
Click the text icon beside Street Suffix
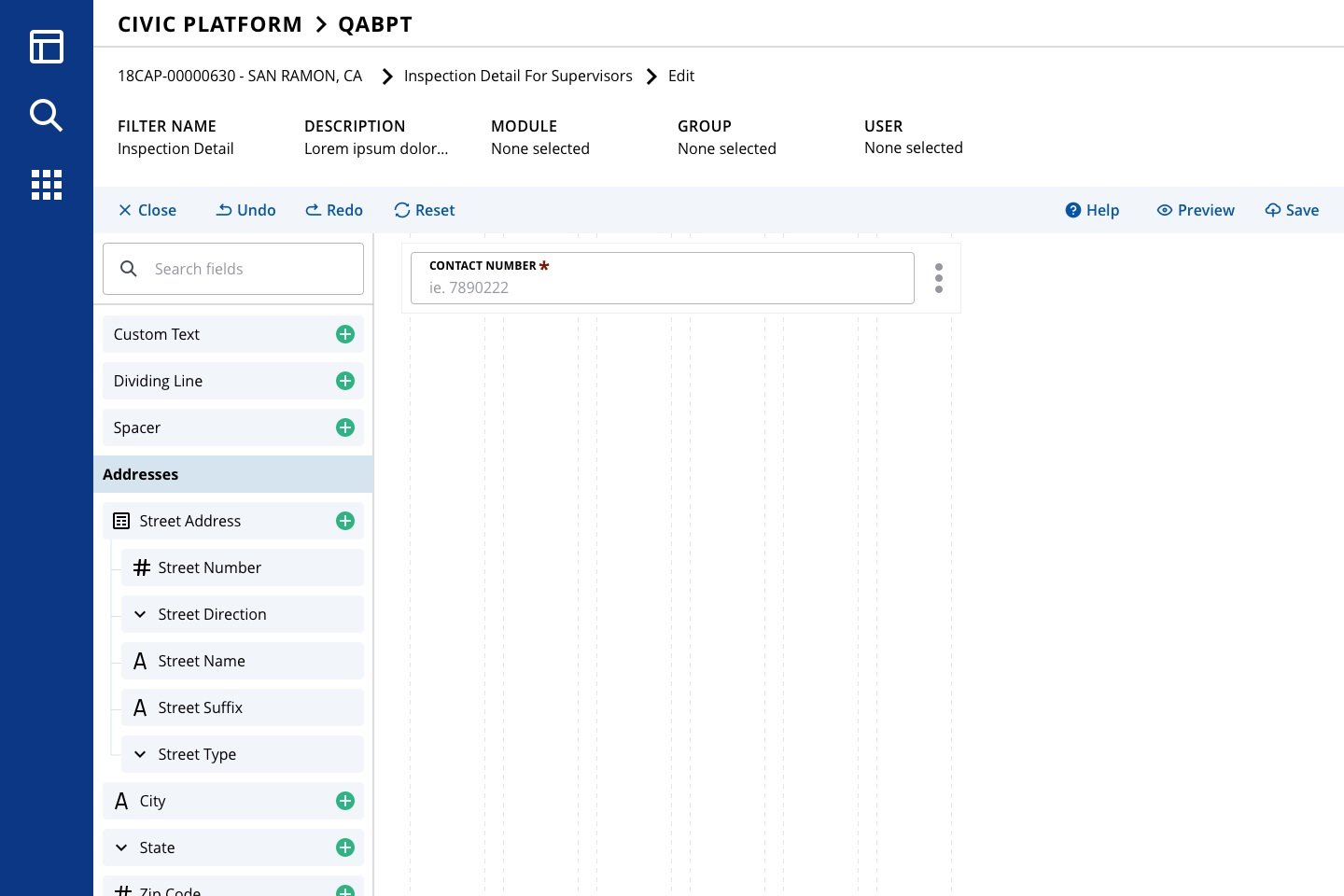click(x=140, y=707)
